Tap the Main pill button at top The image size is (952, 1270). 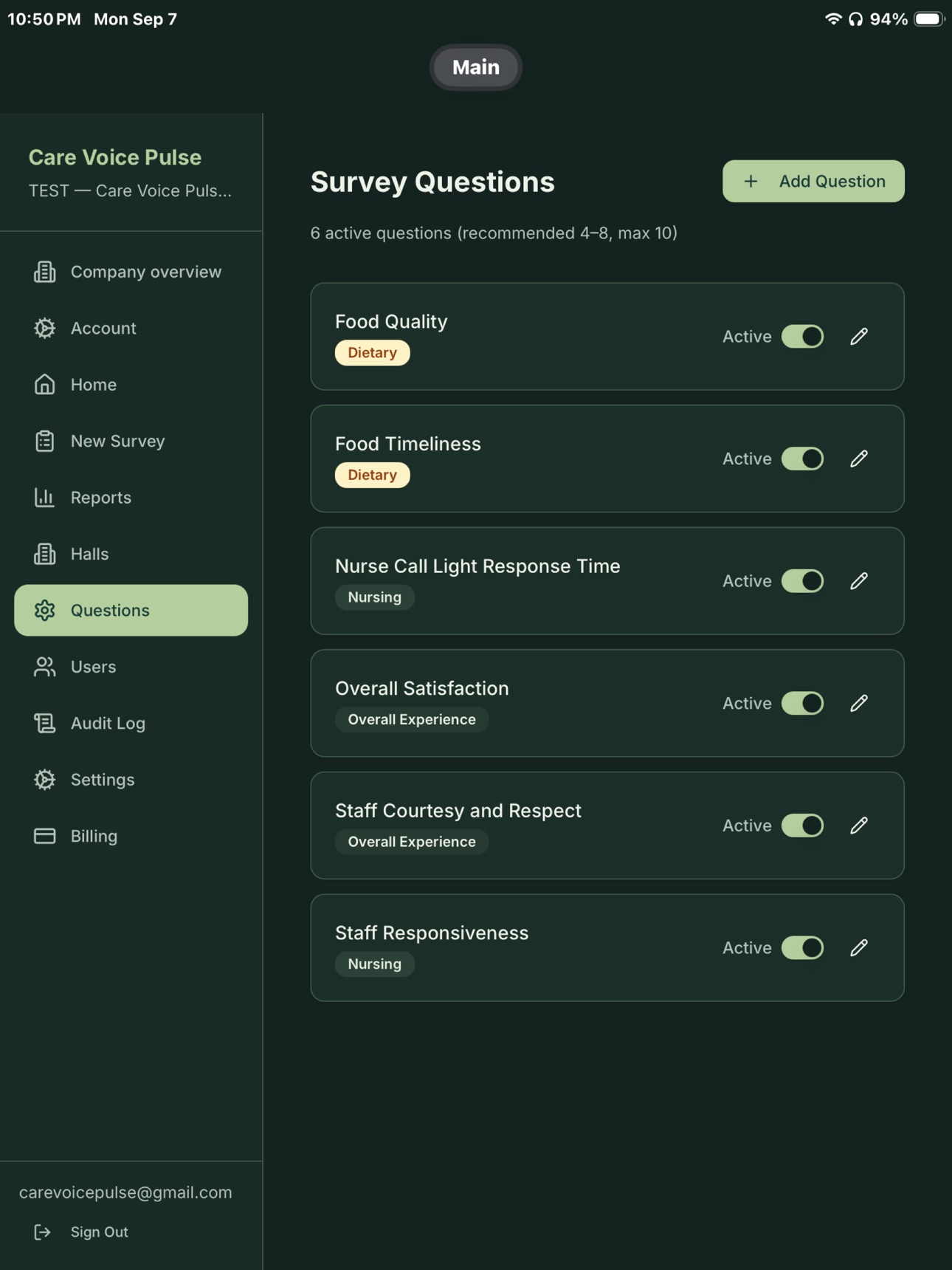tap(476, 67)
